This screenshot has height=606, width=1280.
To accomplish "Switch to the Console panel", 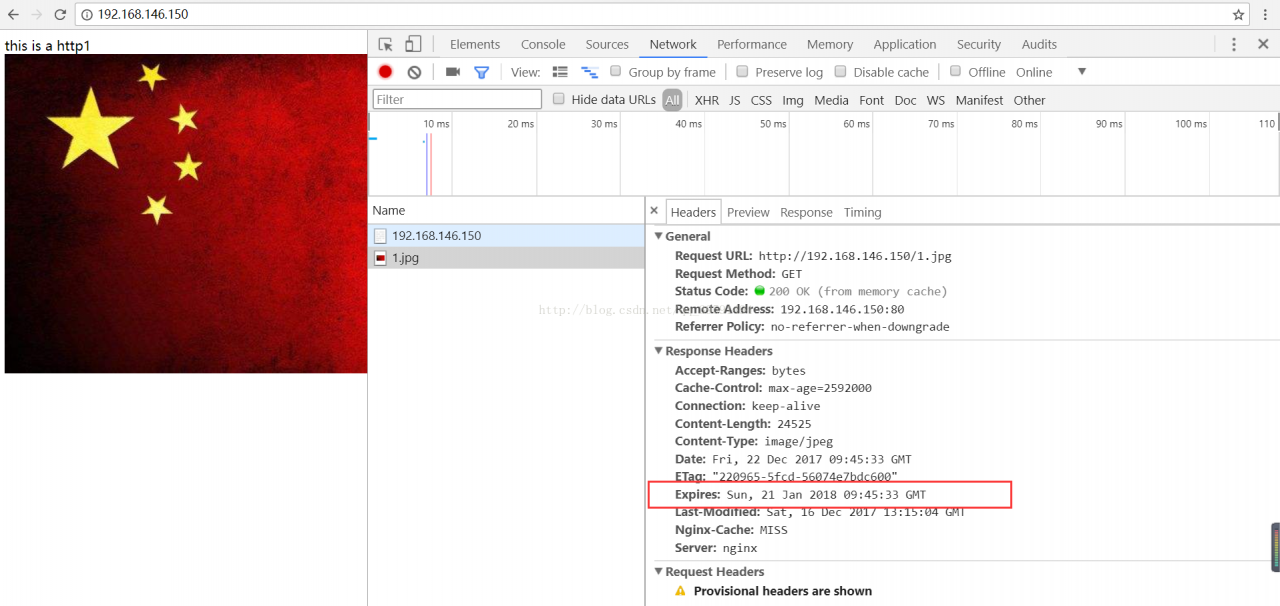I will tap(542, 44).
